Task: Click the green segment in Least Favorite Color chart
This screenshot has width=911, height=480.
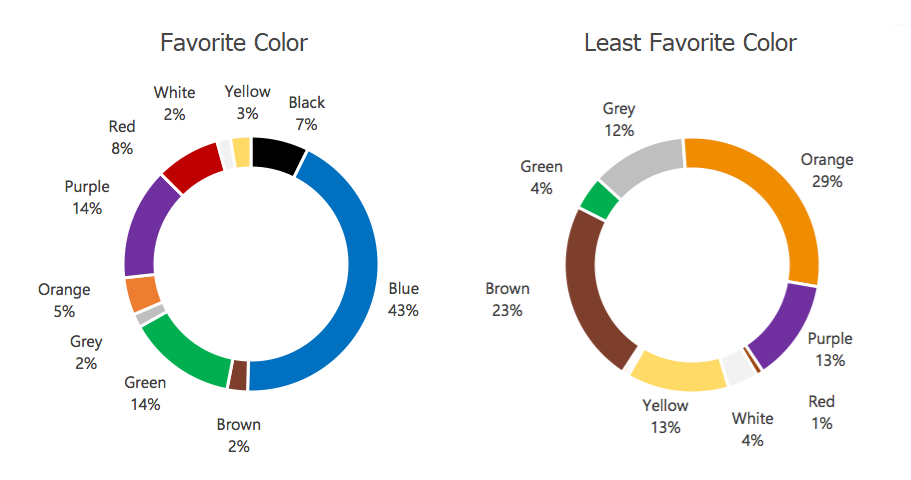Action: pyautogui.click(x=600, y=198)
